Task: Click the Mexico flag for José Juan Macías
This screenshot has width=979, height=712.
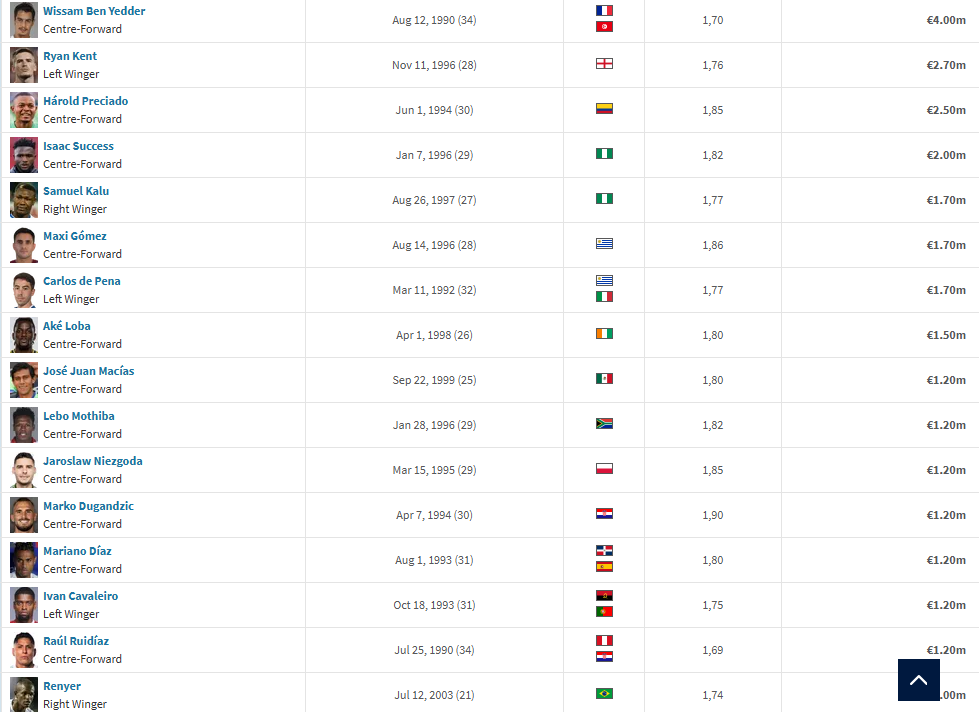Action: click(x=604, y=378)
